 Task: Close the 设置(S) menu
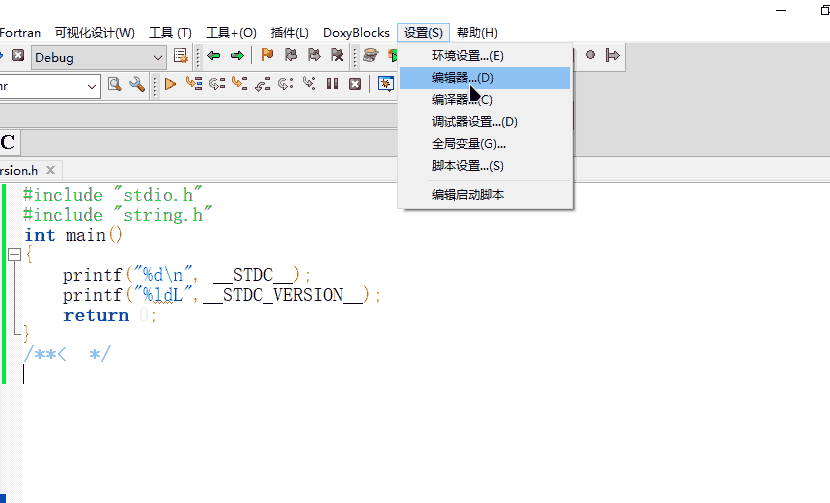tap(423, 33)
